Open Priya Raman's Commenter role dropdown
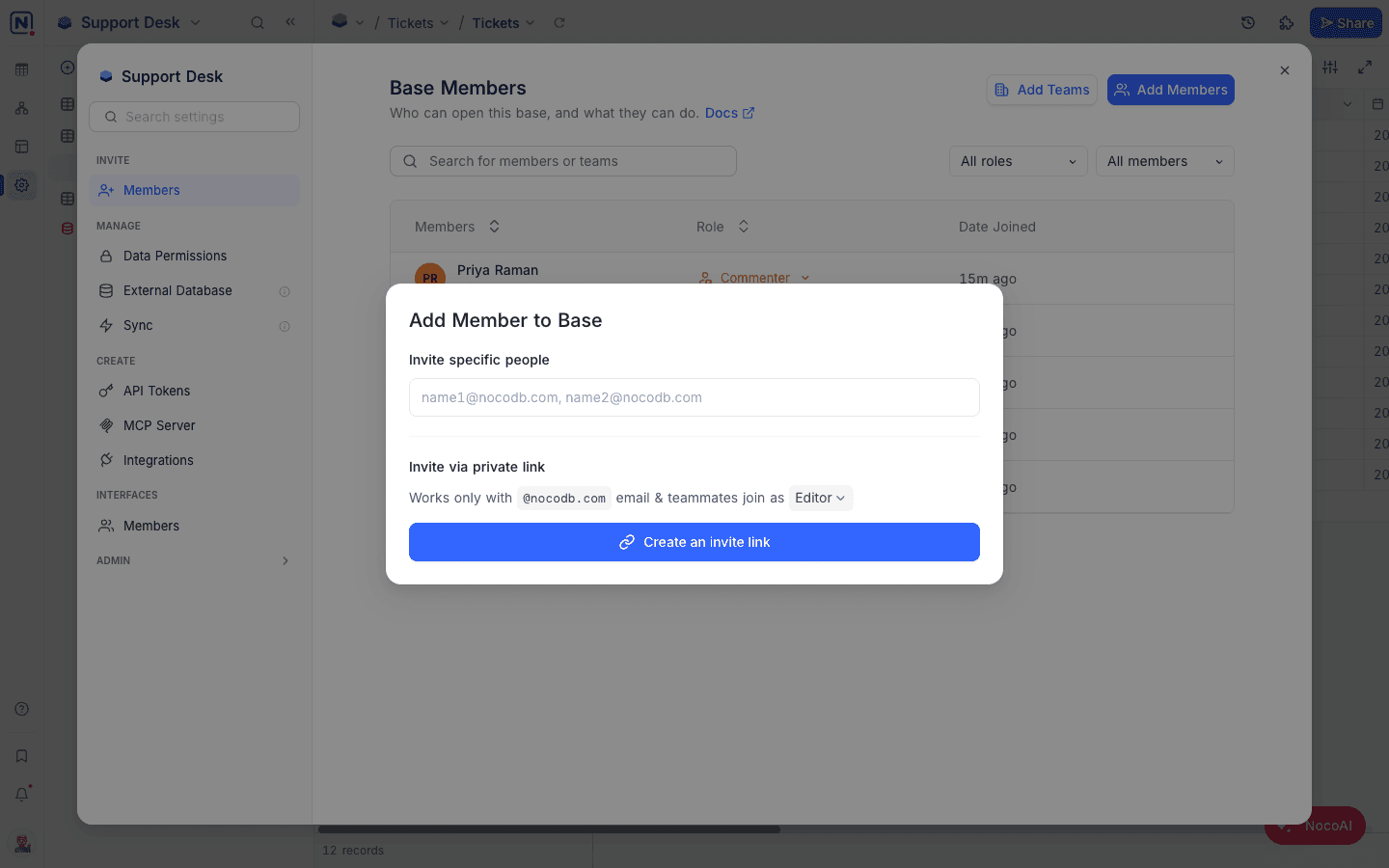 pos(755,278)
